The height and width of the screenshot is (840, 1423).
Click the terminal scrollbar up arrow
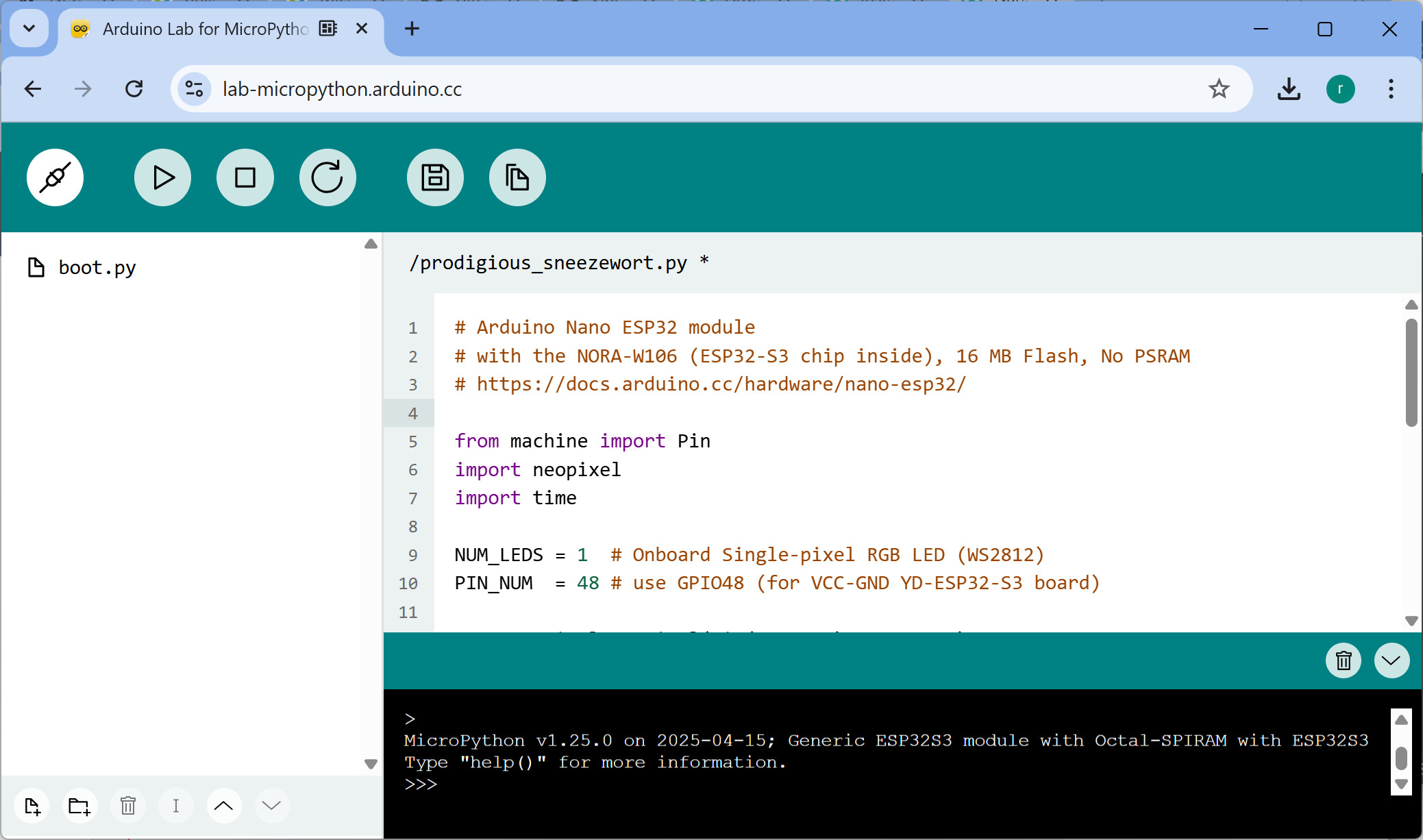click(1401, 720)
